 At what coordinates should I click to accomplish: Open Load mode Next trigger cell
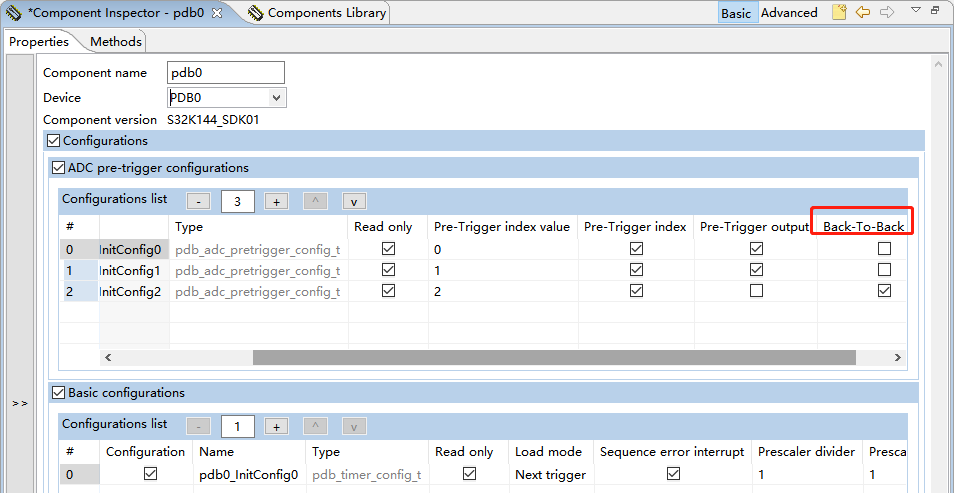tap(551, 475)
